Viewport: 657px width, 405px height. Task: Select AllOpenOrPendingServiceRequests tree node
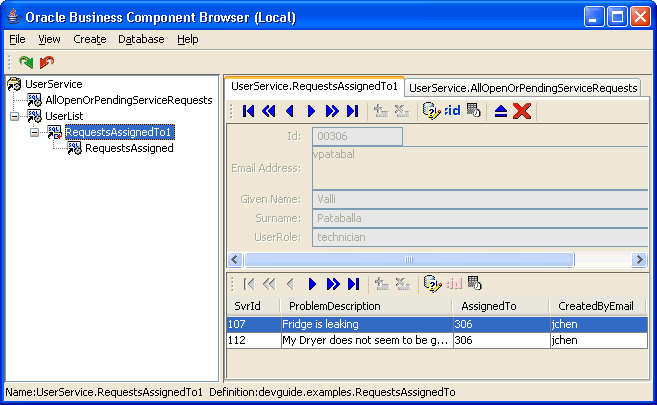(129, 100)
